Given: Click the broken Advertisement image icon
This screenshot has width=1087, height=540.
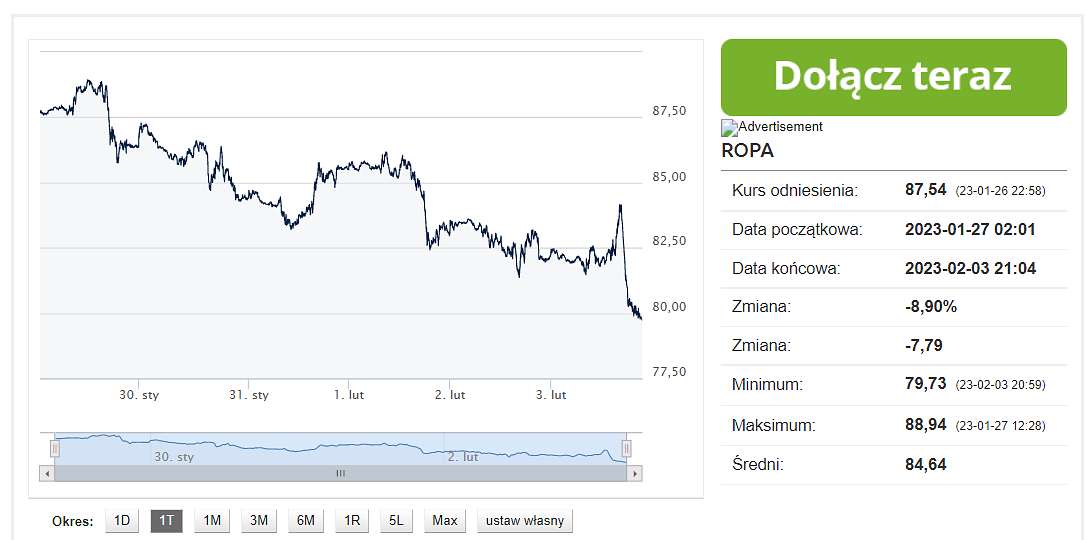Looking at the screenshot, I should click(729, 128).
